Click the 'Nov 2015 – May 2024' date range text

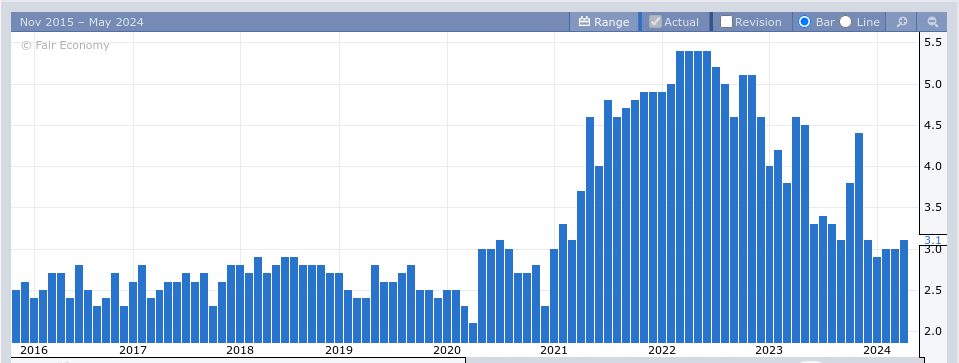coord(81,22)
